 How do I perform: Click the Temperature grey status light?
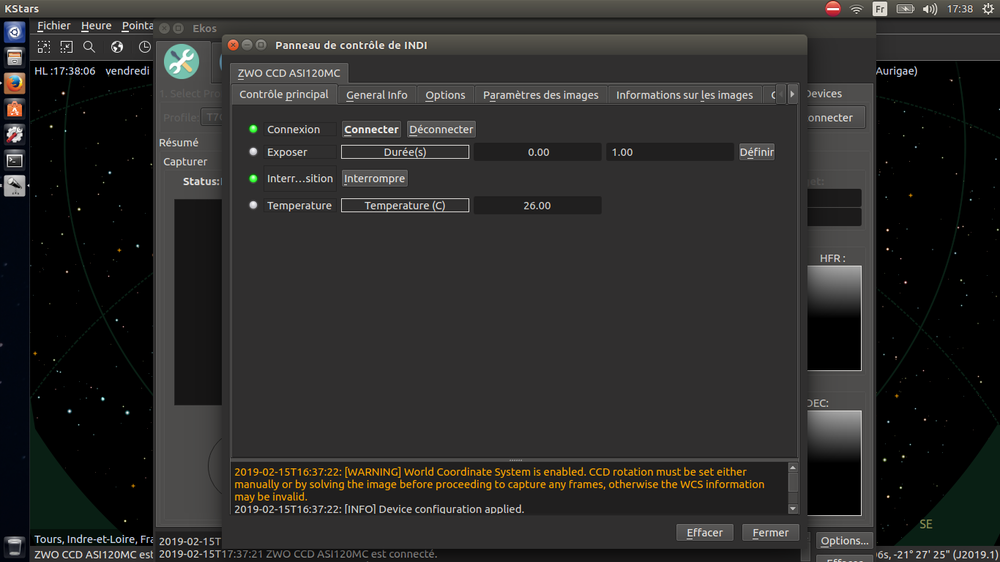pos(253,205)
